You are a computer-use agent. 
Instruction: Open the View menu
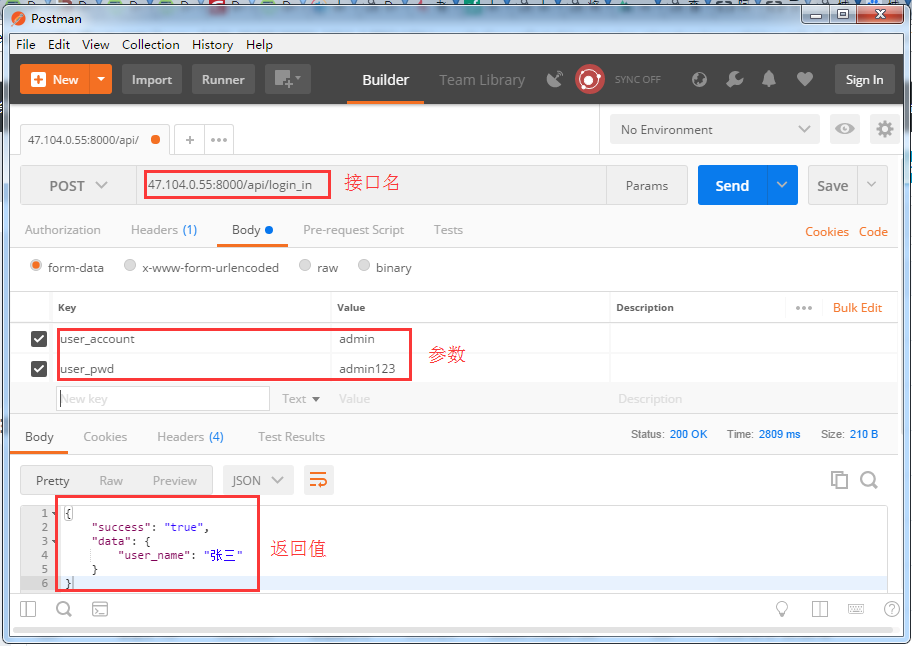tap(95, 44)
